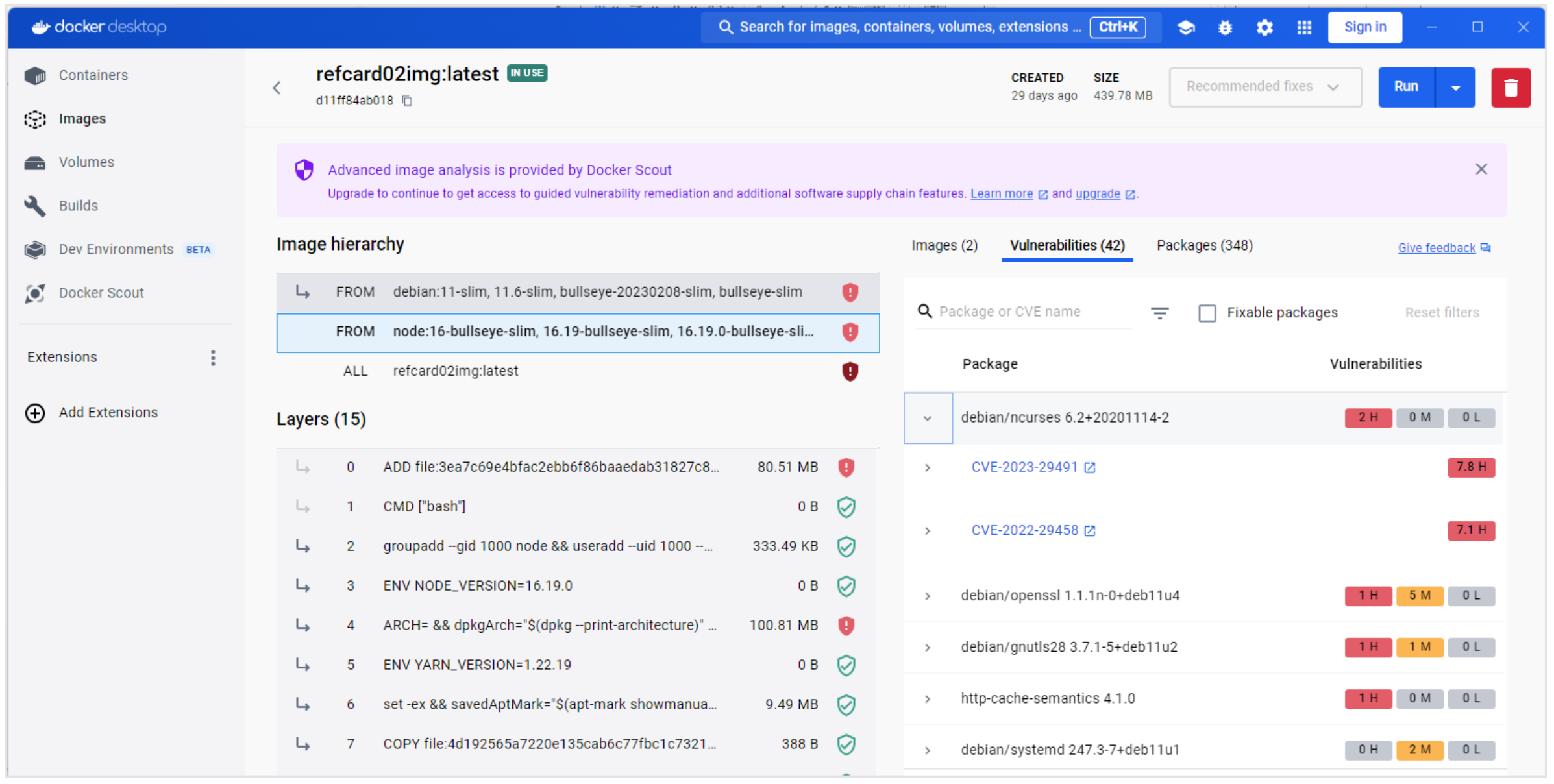Viewport: 1554px width, 784px height.
Task: Click the vulnerability shield for node:16-bullseye-slim row
Action: (850, 332)
